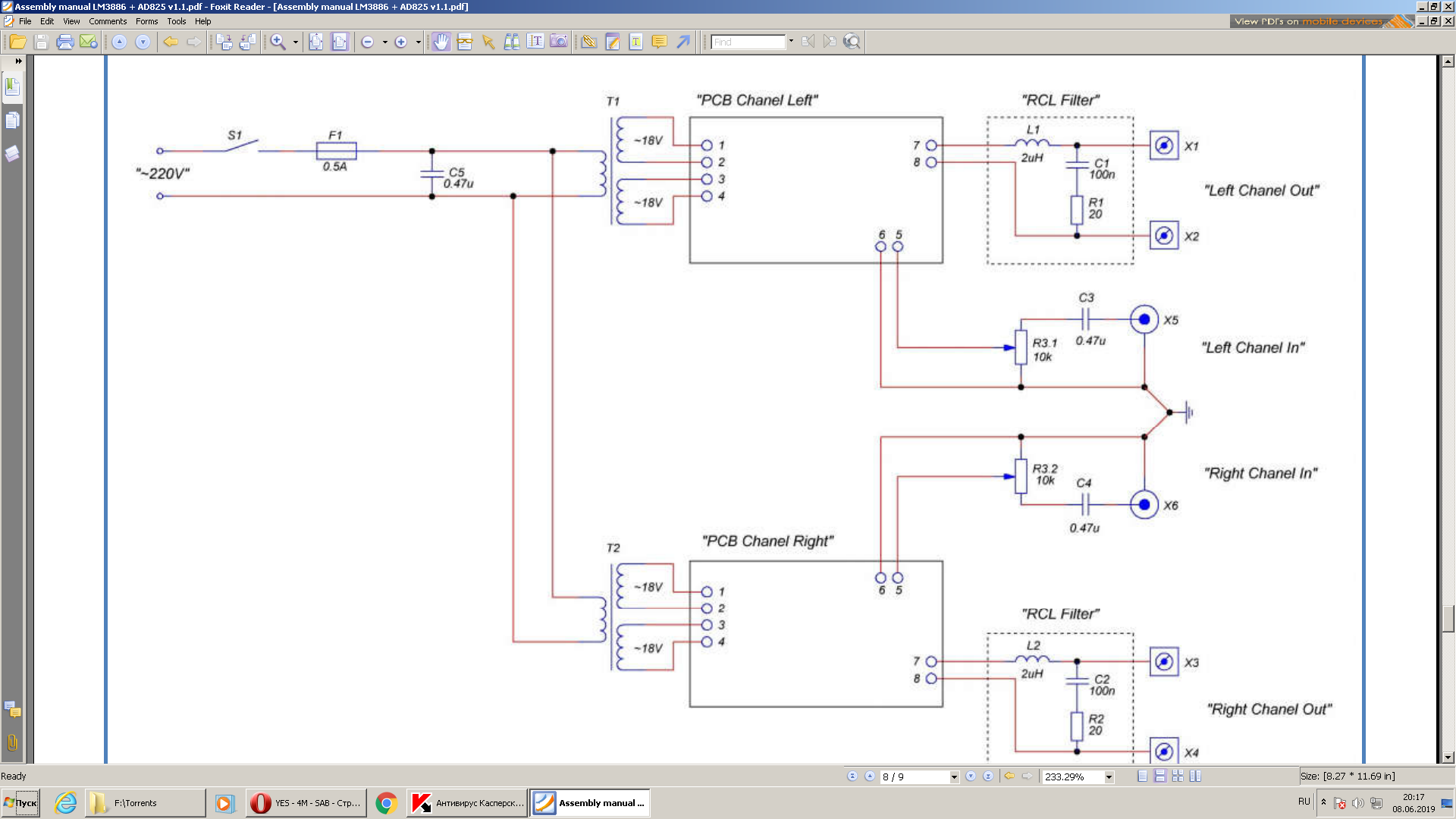
Task: Expand the zoom in dropdown arrow
Action: pos(419,42)
